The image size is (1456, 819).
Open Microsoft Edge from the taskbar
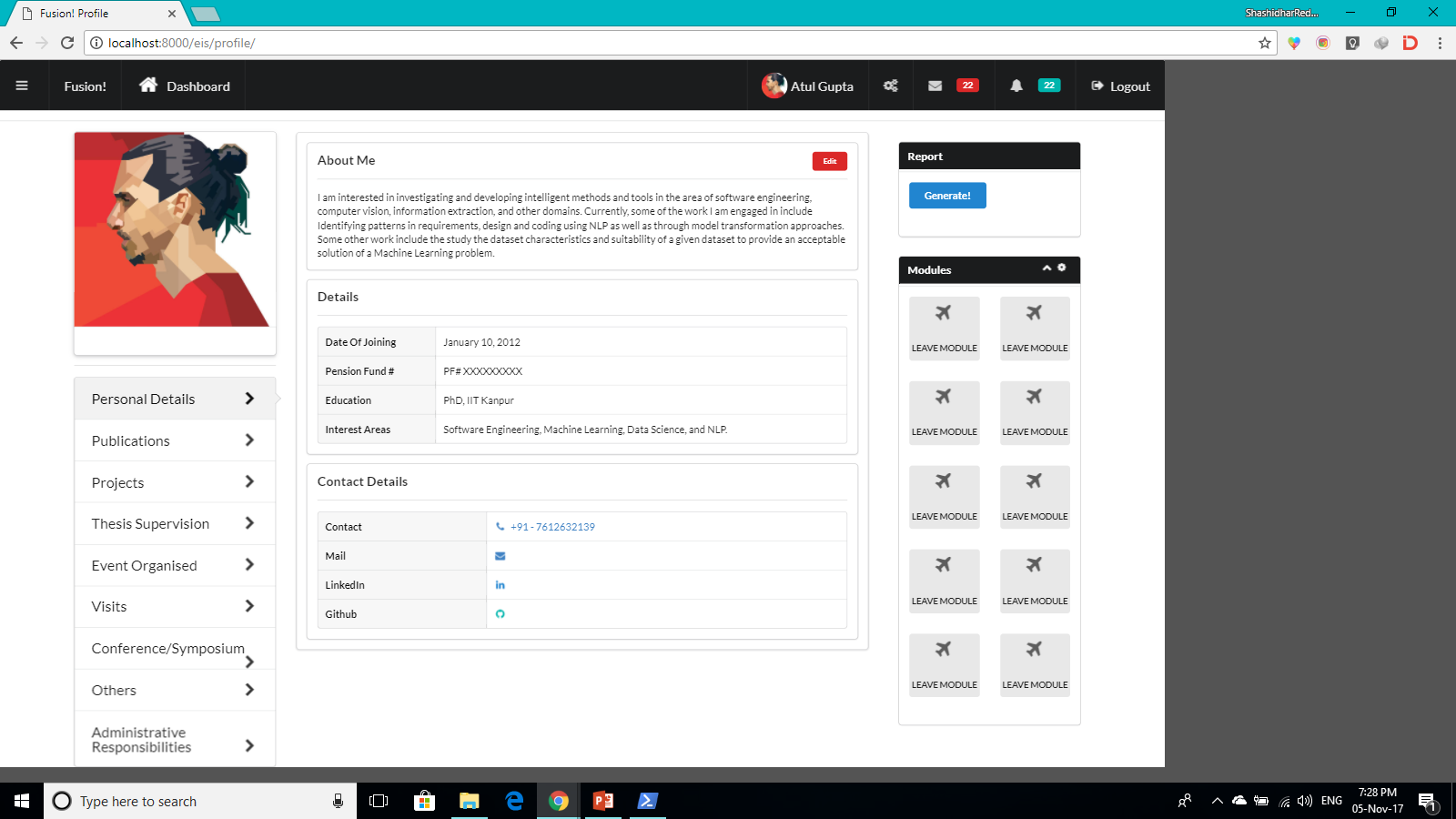tap(514, 801)
